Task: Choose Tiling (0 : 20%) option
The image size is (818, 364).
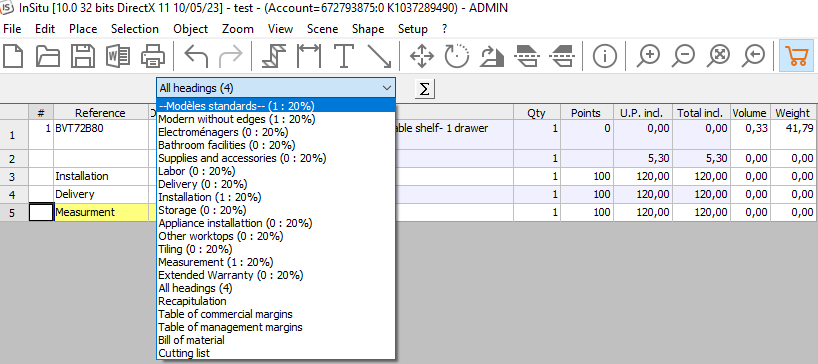Action: (x=276, y=249)
